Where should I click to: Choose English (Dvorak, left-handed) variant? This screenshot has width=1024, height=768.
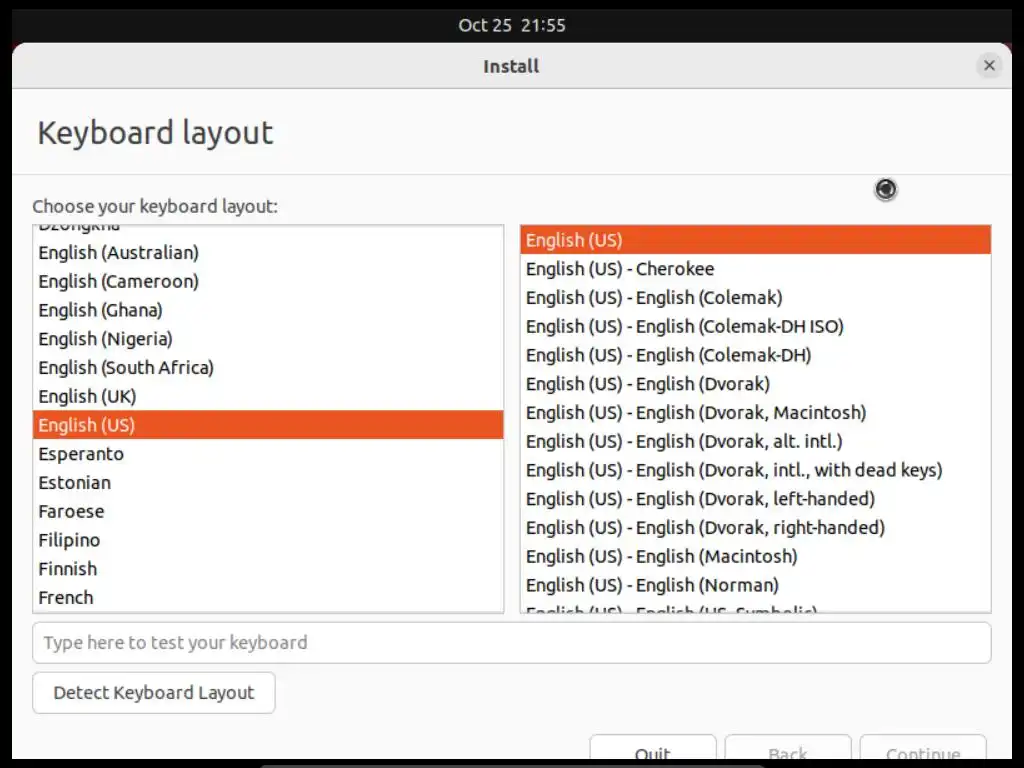[756, 498]
